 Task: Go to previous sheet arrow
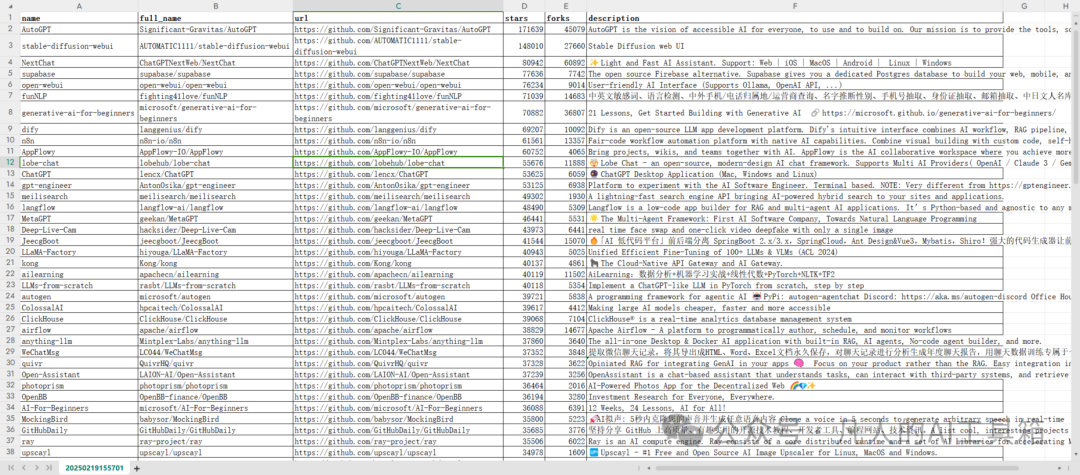point(23,467)
